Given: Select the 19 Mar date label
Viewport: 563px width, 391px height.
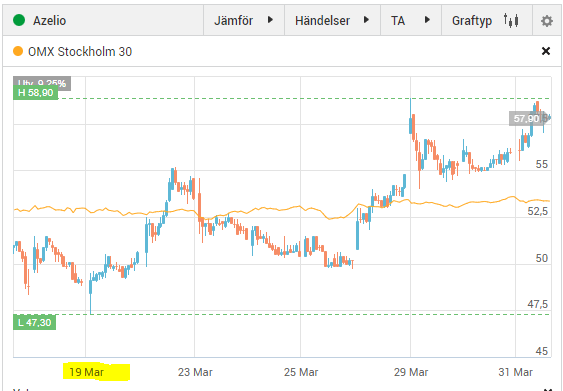Looking at the screenshot, I should tap(86, 372).
